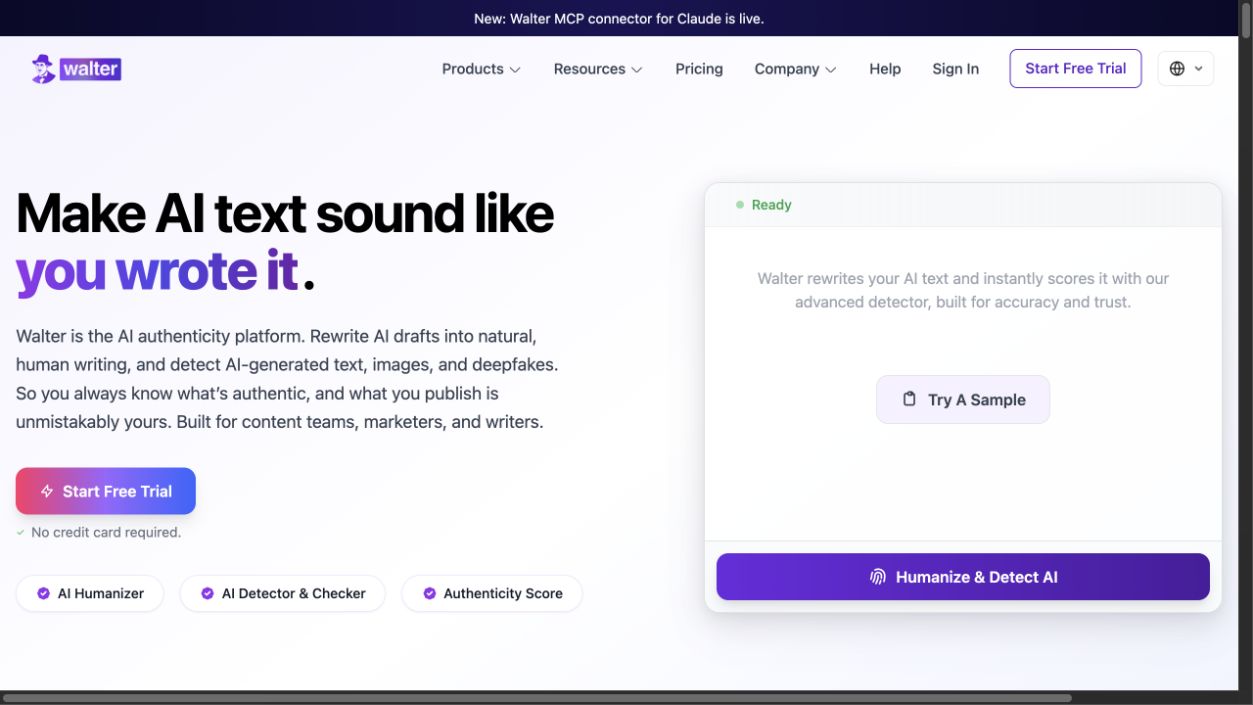Viewport: 1253px width, 705px height.
Task: Click Sign In in the navigation
Action: coord(956,69)
